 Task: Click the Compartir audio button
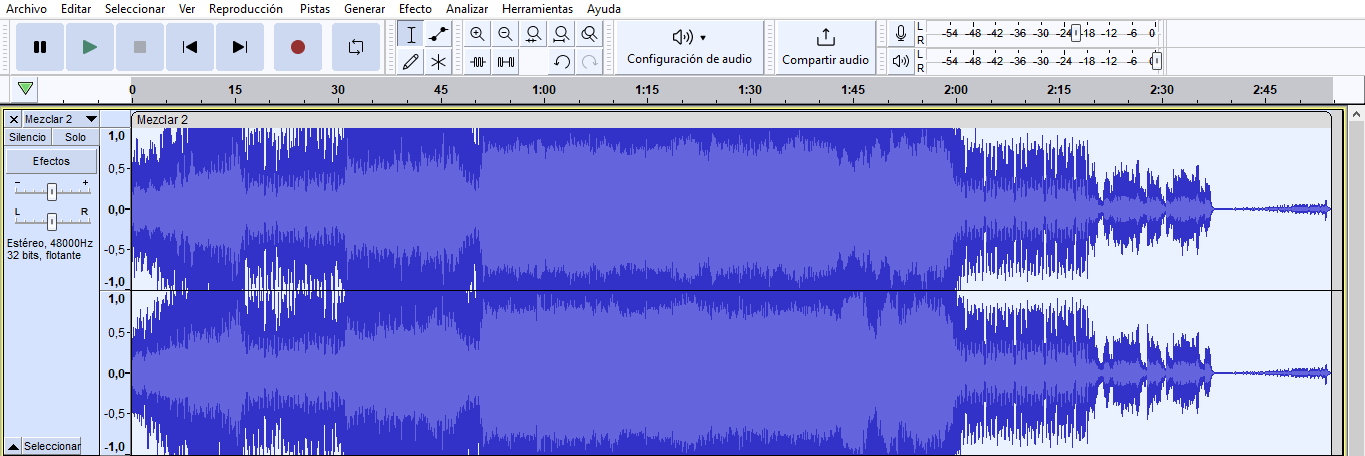(x=825, y=47)
